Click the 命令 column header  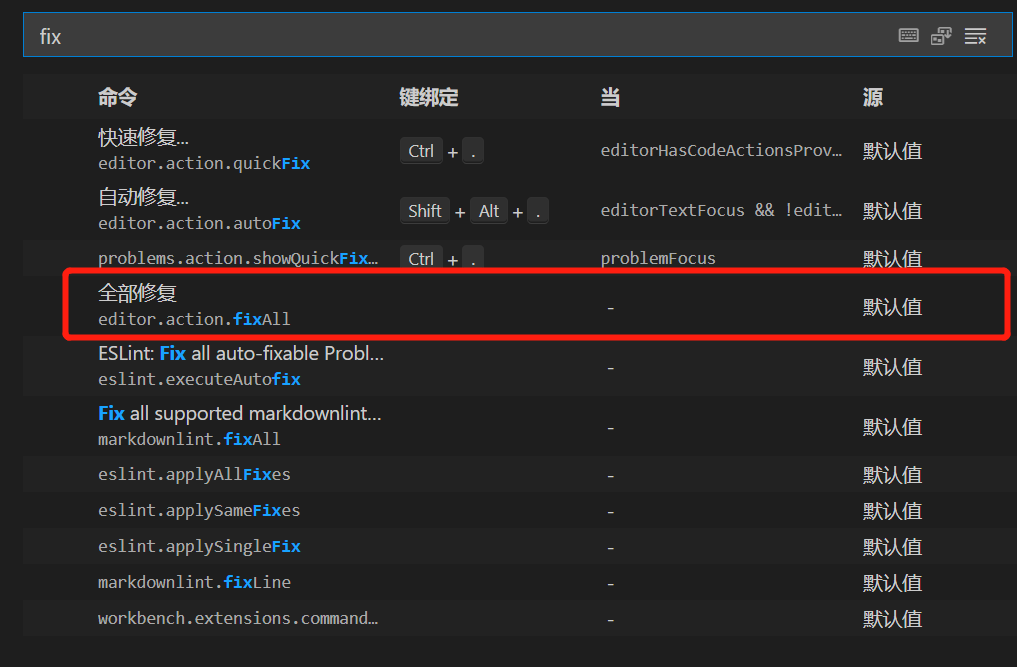[118, 97]
